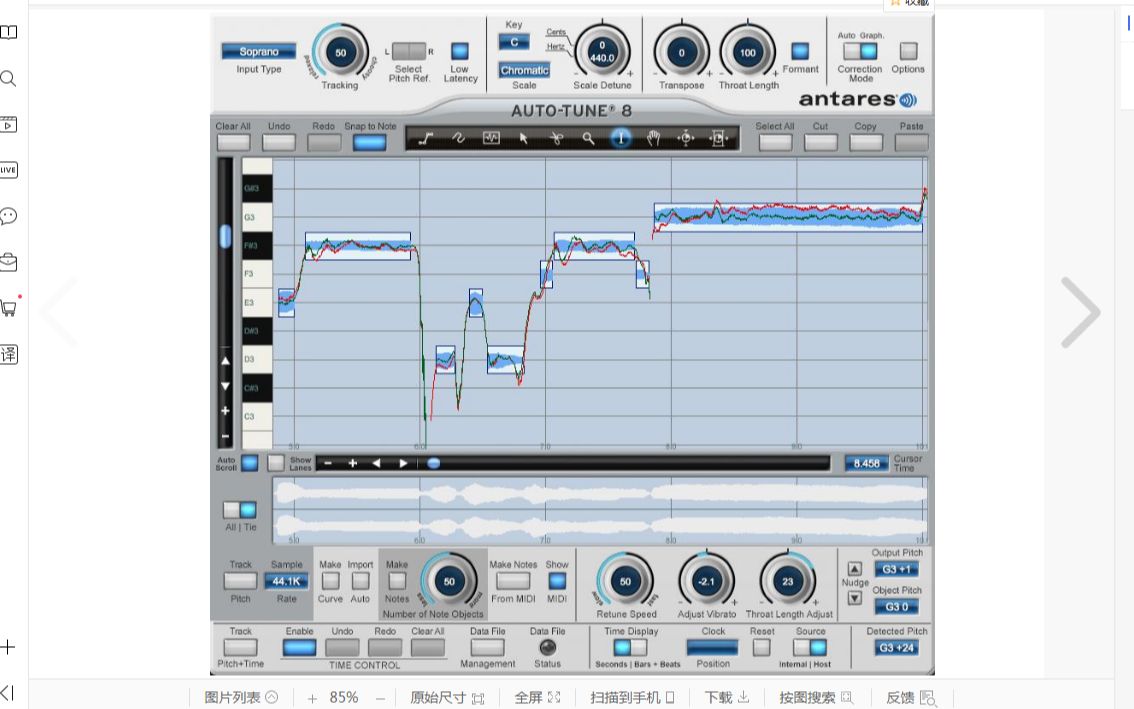Toggle Auto Scroll

250,463
